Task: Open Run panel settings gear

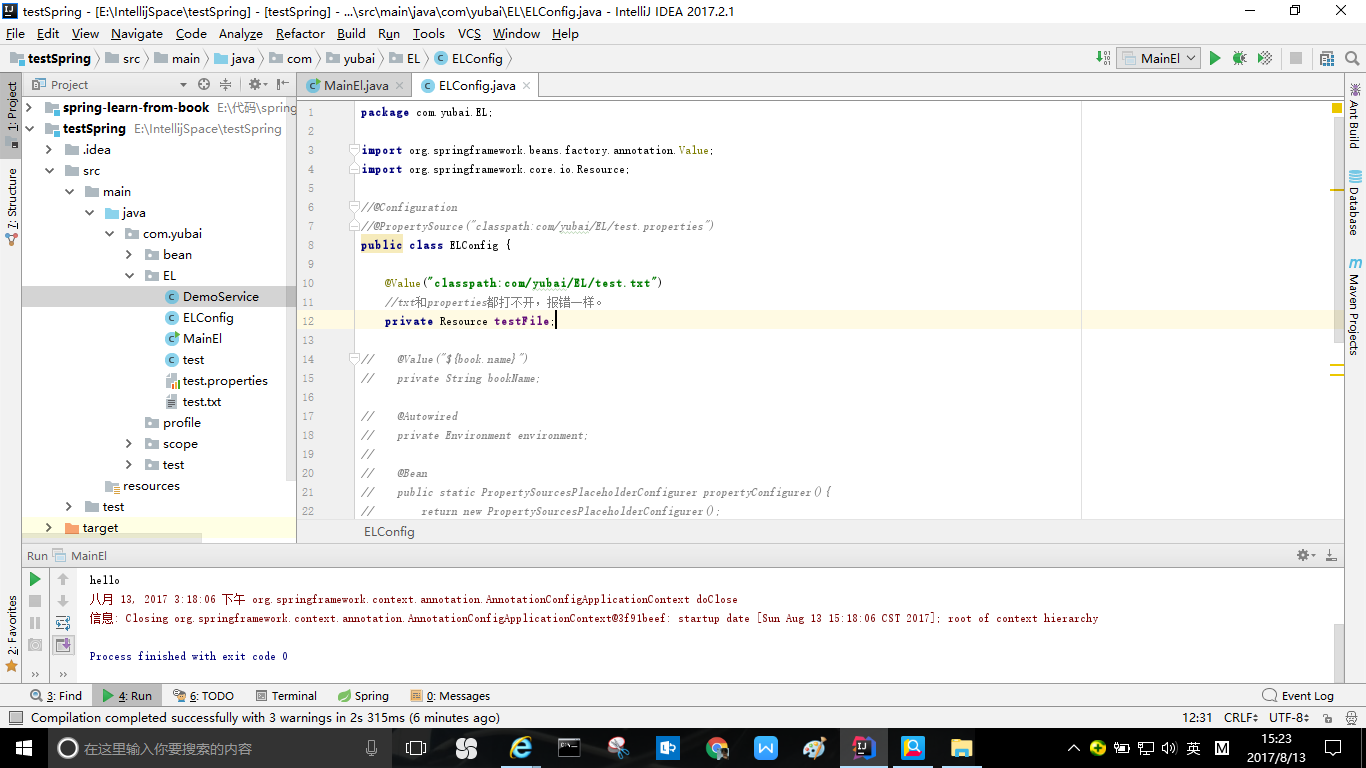Action: 1305,555
